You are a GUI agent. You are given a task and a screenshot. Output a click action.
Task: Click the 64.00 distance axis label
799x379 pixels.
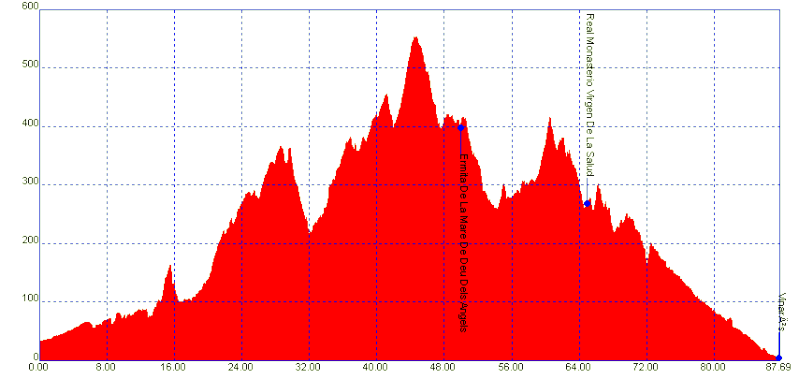click(579, 367)
